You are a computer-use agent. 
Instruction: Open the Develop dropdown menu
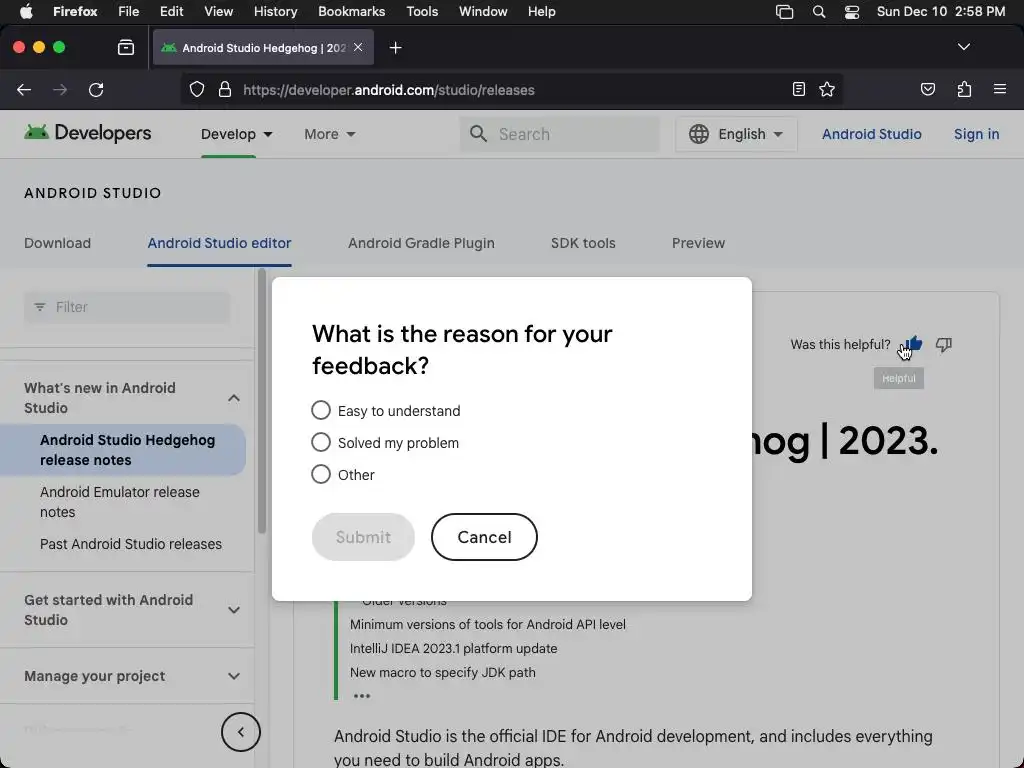[236, 134]
